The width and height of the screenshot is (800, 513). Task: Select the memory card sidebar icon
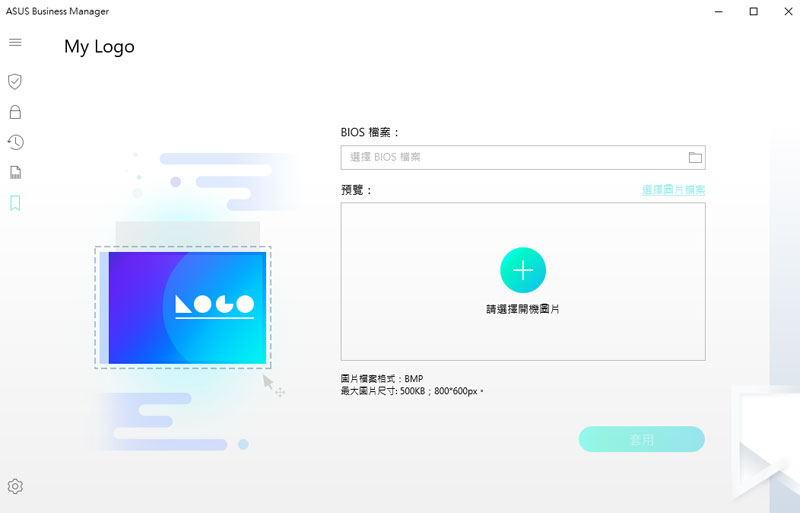[x=15, y=173]
